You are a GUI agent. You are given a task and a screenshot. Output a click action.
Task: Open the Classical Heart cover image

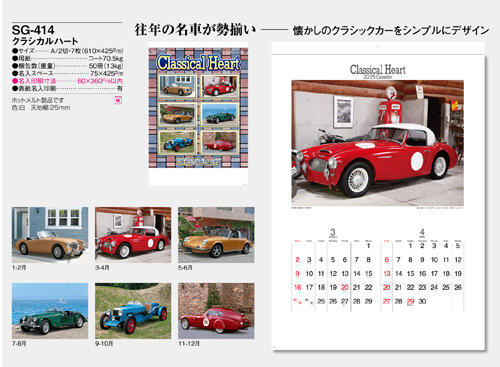tap(198, 113)
